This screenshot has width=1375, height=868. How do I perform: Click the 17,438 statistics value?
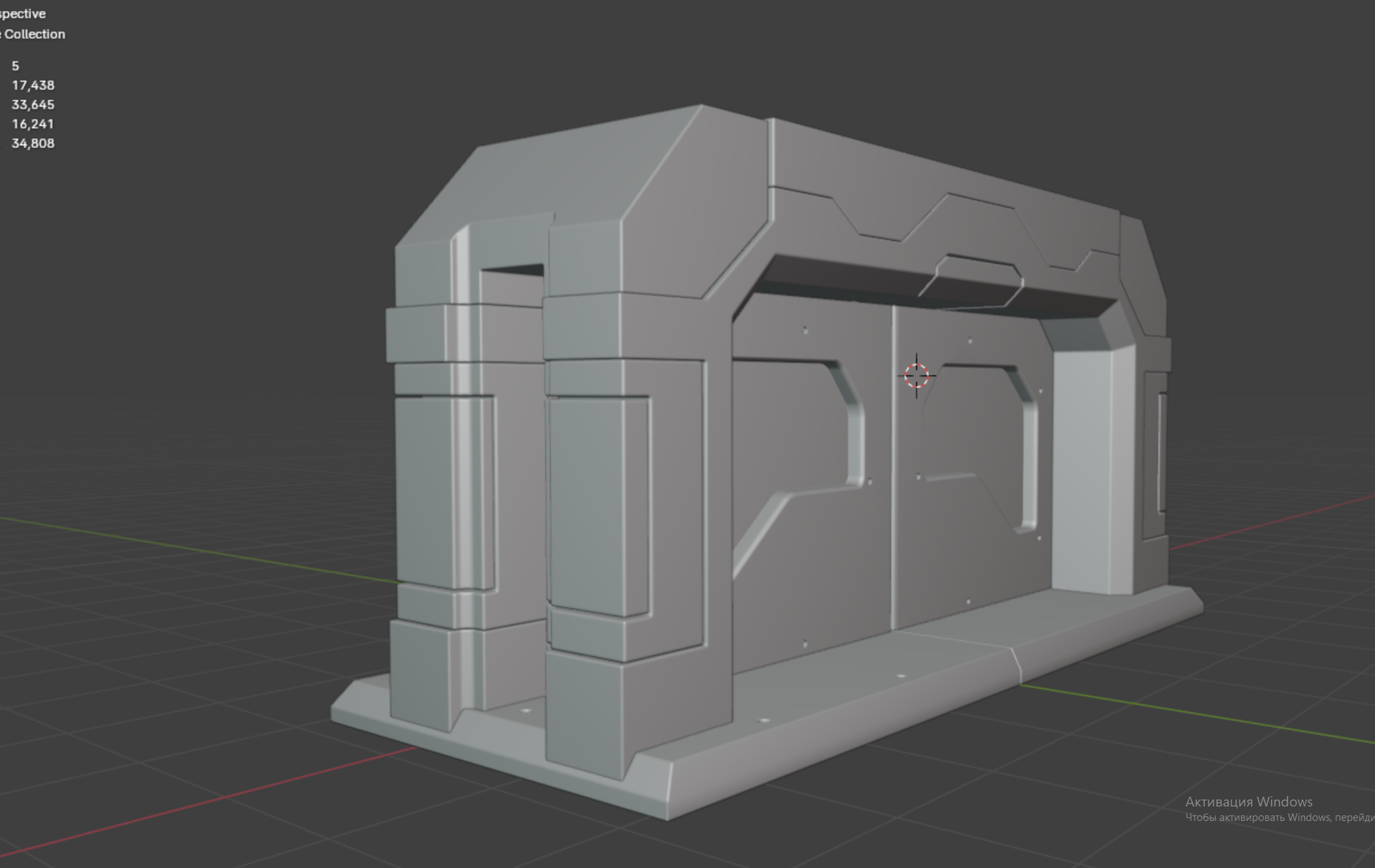click(33, 85)
